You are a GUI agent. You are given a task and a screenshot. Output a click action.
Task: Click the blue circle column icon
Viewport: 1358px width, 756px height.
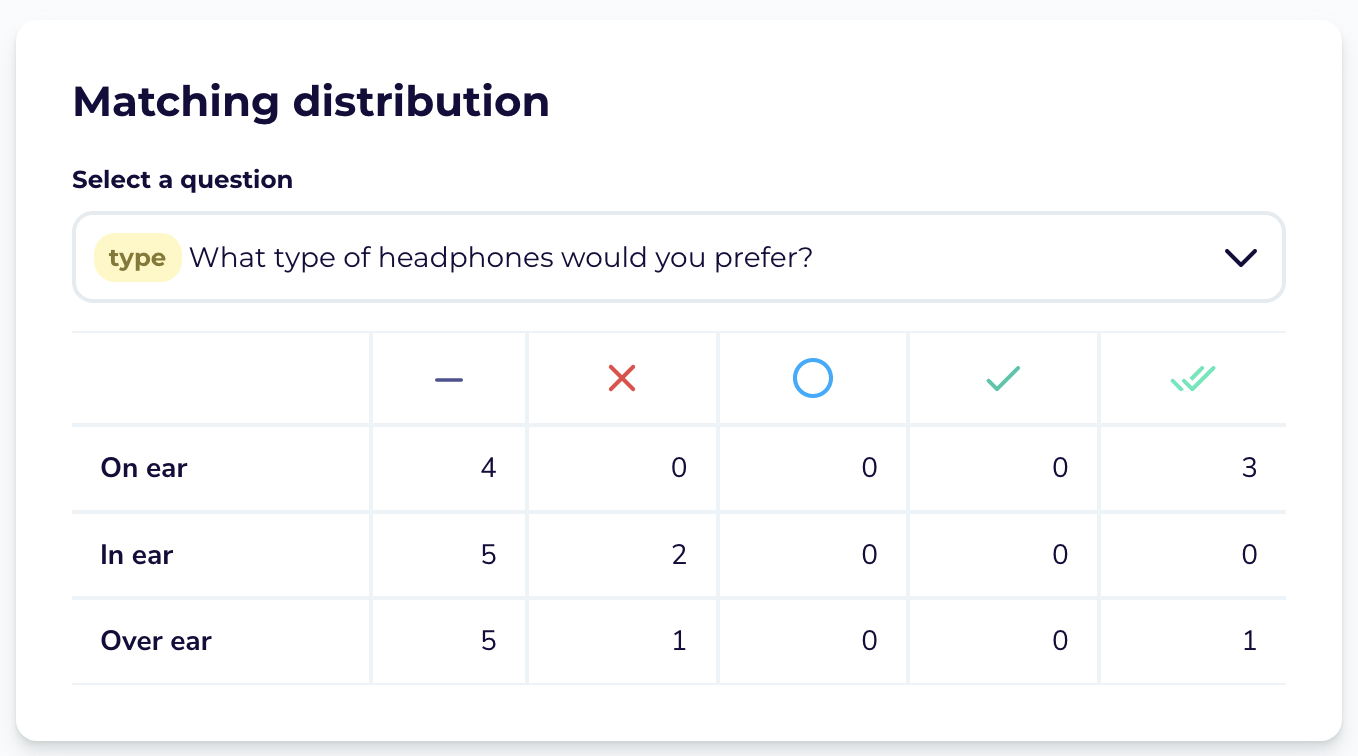pos(813,379)
